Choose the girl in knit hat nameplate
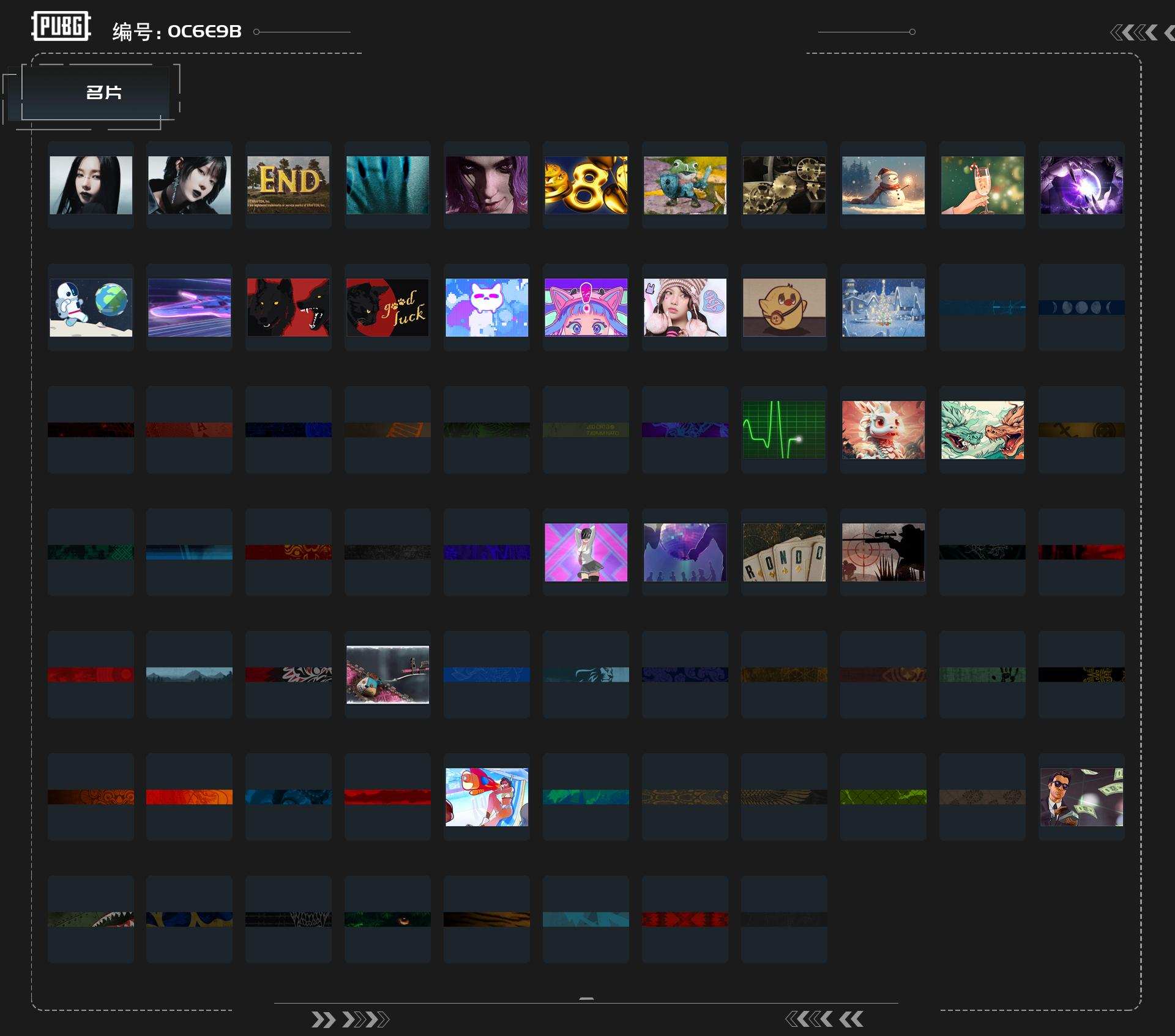 685,307
